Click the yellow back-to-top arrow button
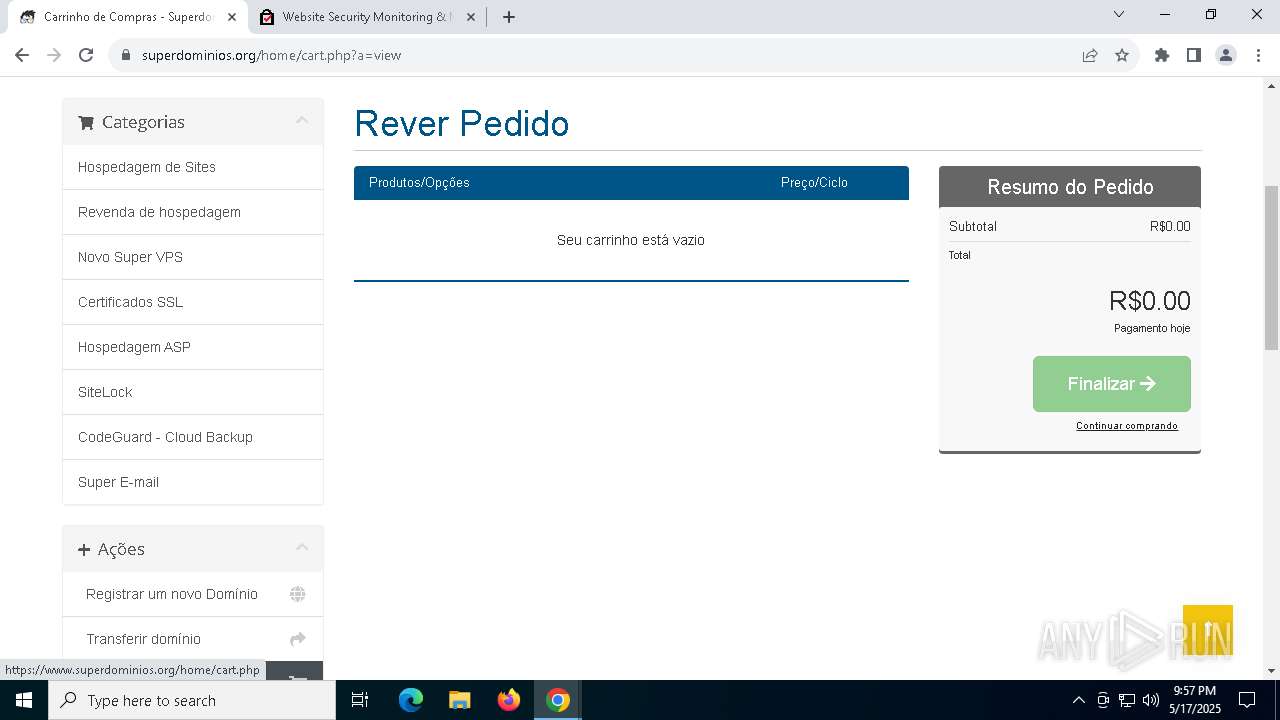 tap(1208, 630)
